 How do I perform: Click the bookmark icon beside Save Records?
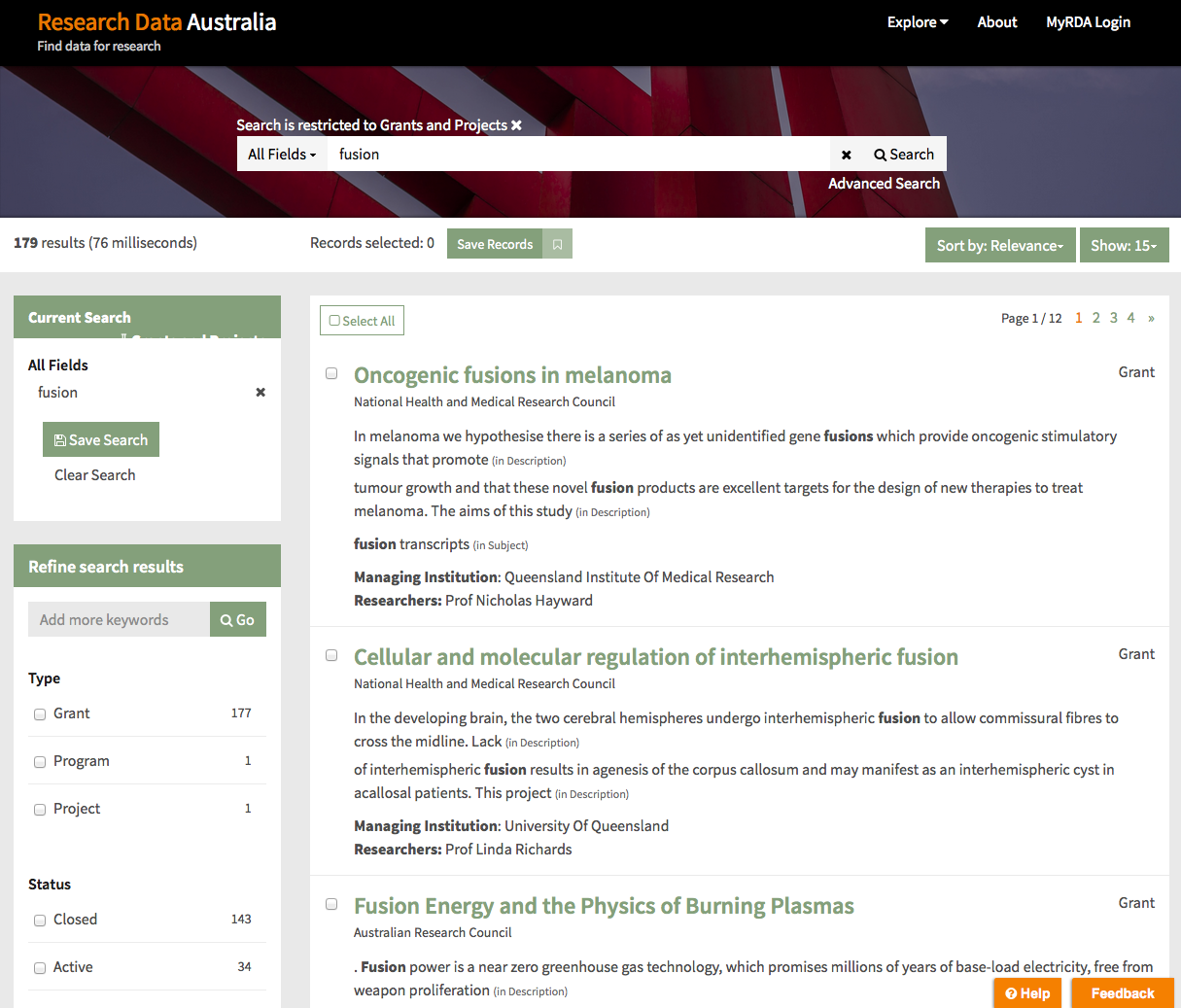[x=558, y=245]
